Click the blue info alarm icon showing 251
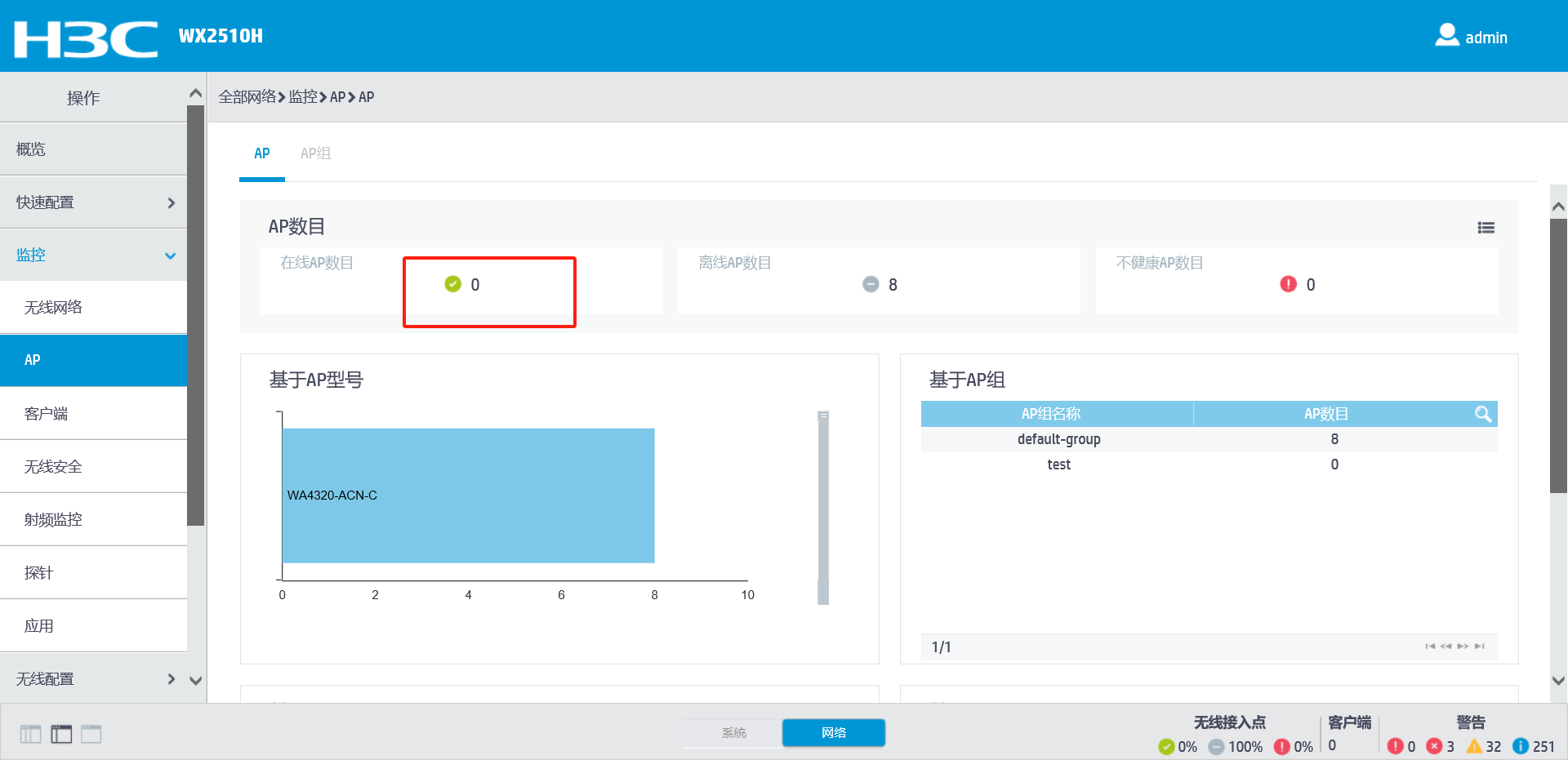Viewport: 1568px width, 760px height. [1520, 746]
